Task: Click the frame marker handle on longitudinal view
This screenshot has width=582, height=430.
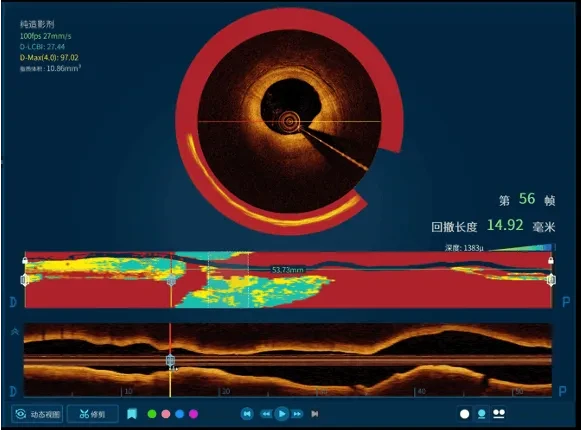Action: point(170,361)
